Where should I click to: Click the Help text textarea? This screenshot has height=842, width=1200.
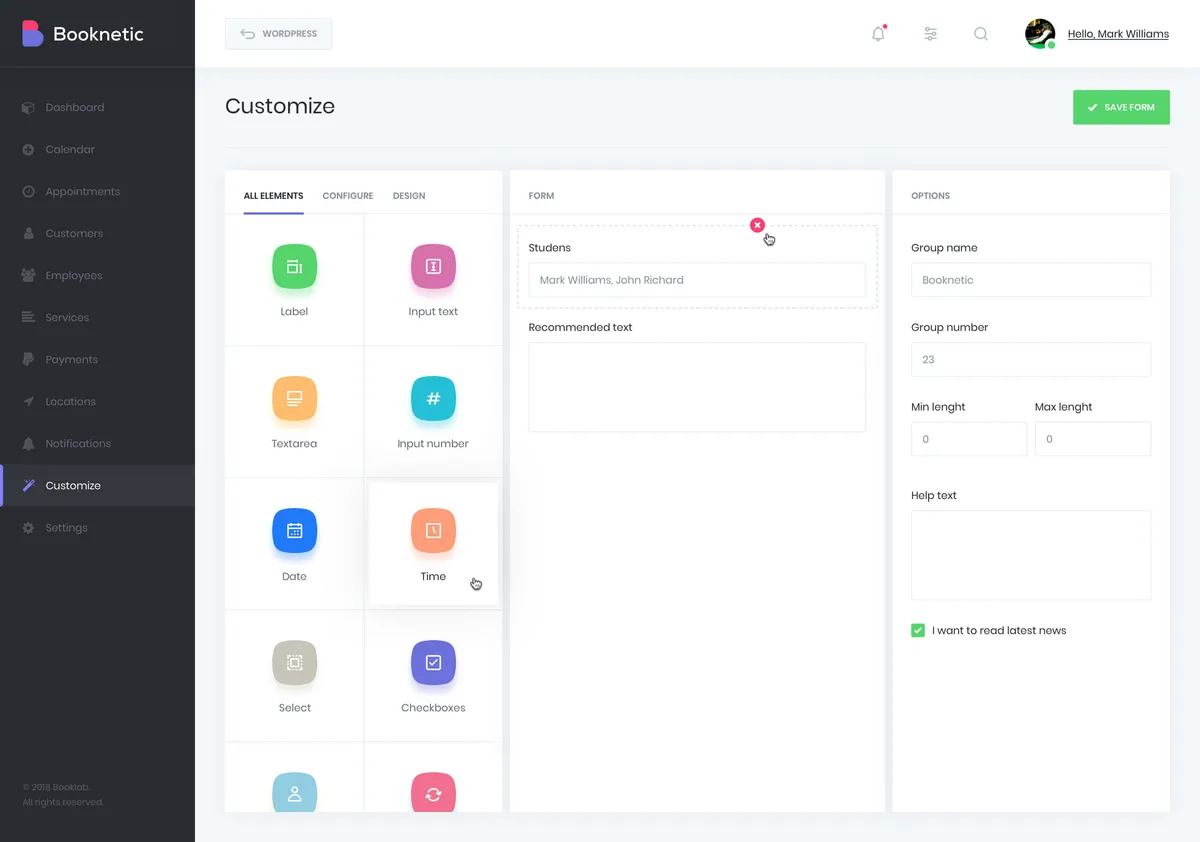[x=1031, y=555]
